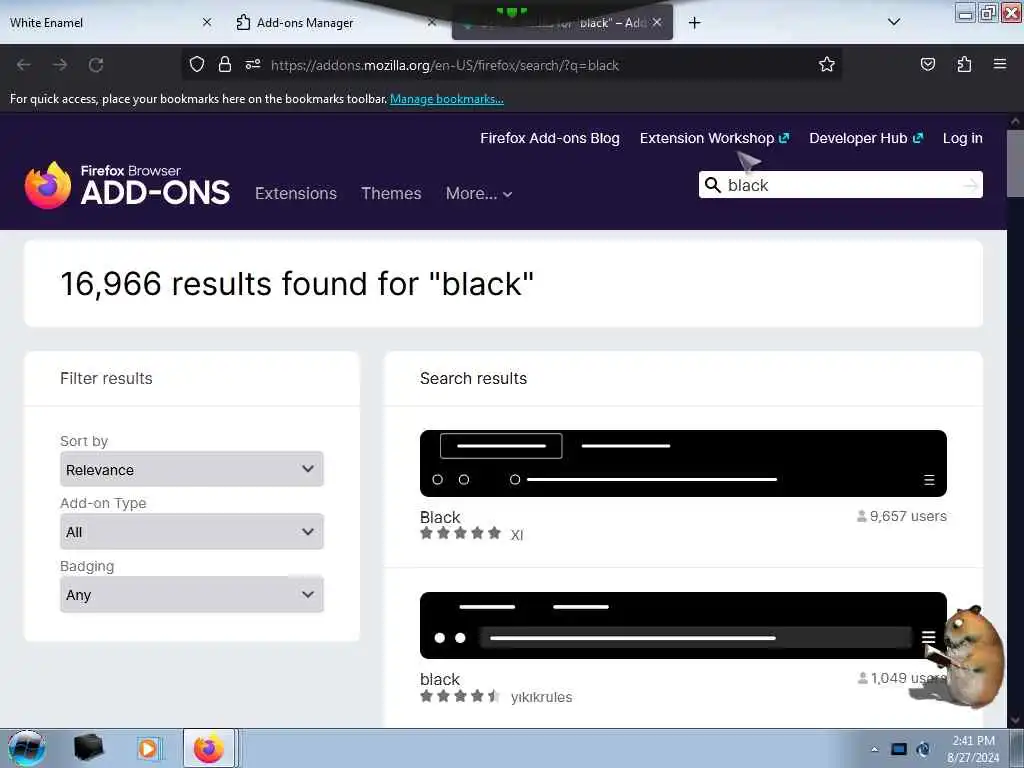Open the black box app in taskbar

[x=88, y=747]
